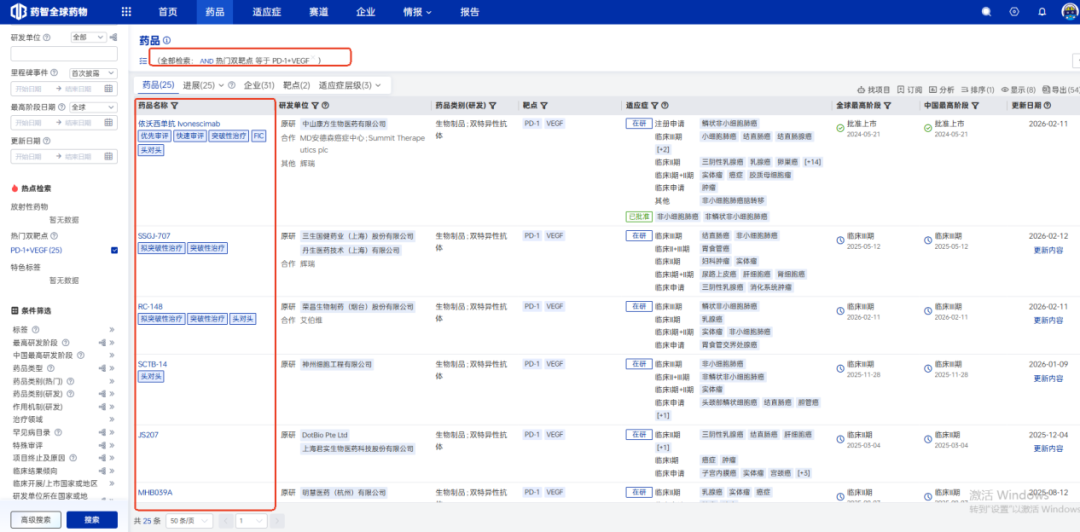Open the page number 1 dropdown
Screen dimensions: 1080x532
(x=251, y=521)
